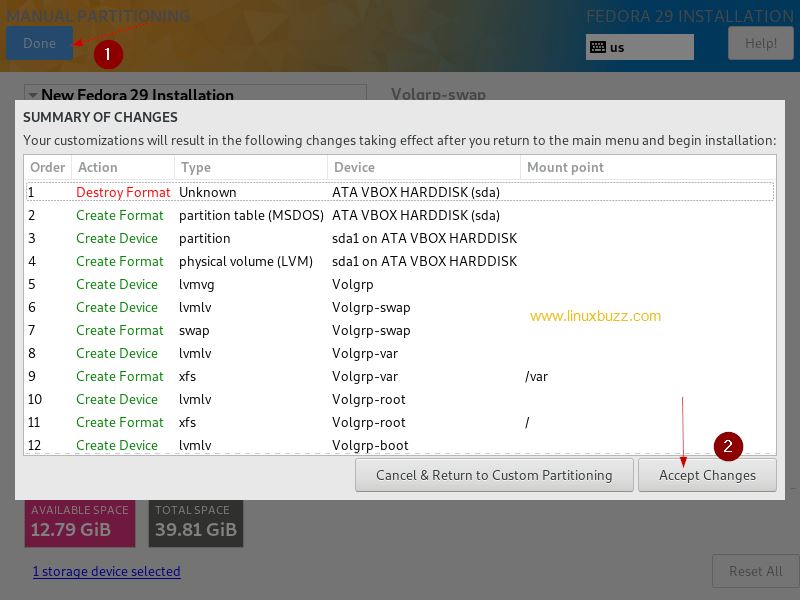Screen dimensions: 800x600
Task: Open the Help! button
Action: pyautogui.click(x=761, y=43)
